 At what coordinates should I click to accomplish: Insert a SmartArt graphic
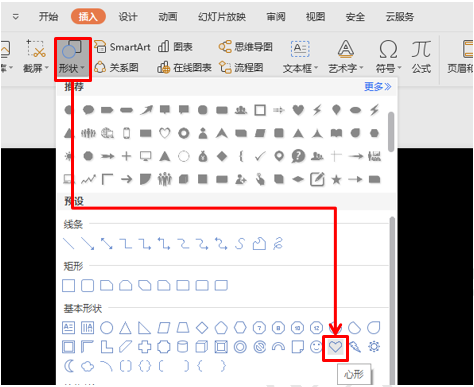[x=122, y=47]
